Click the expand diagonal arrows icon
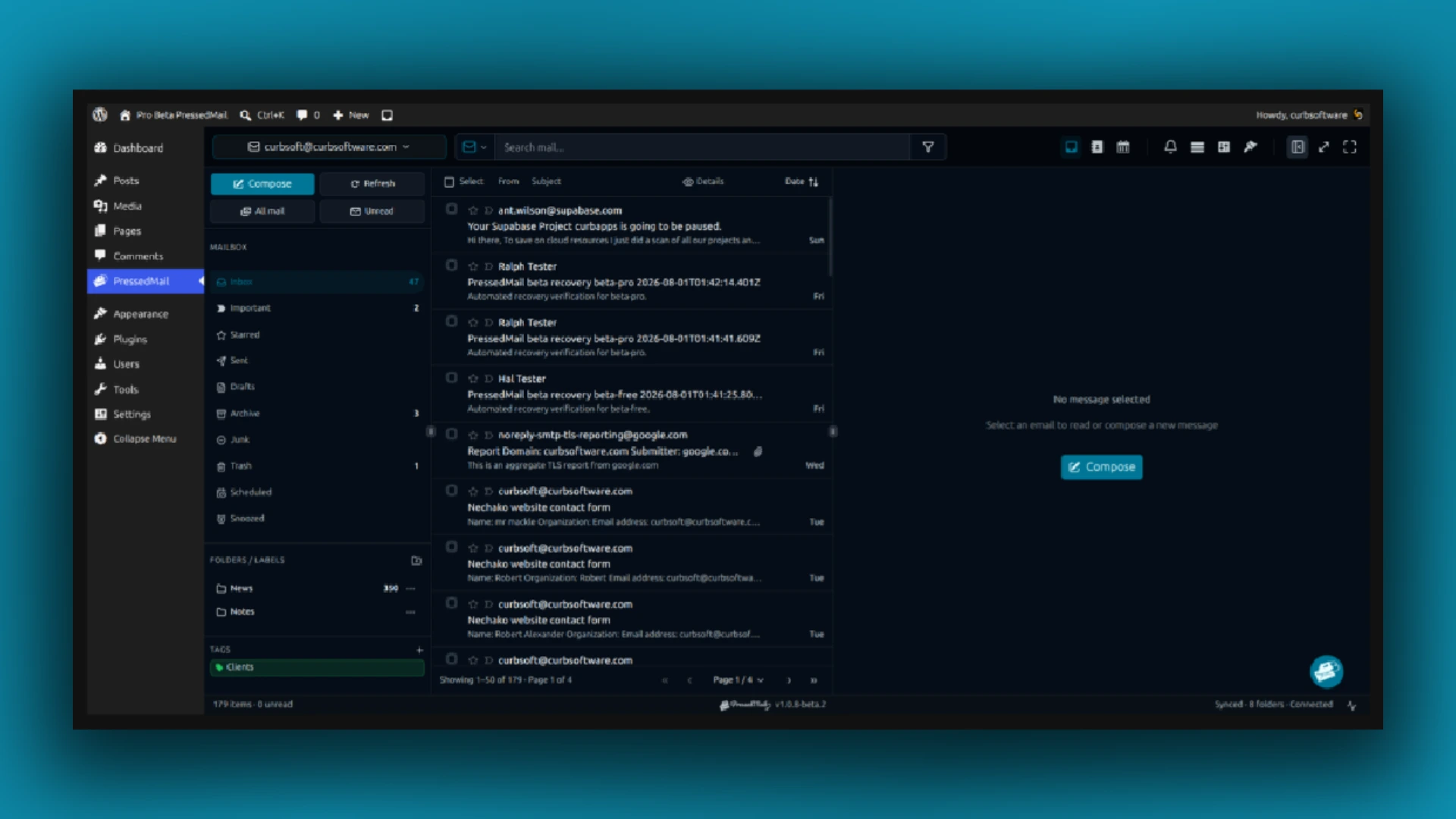 (x=1323, y=147)
